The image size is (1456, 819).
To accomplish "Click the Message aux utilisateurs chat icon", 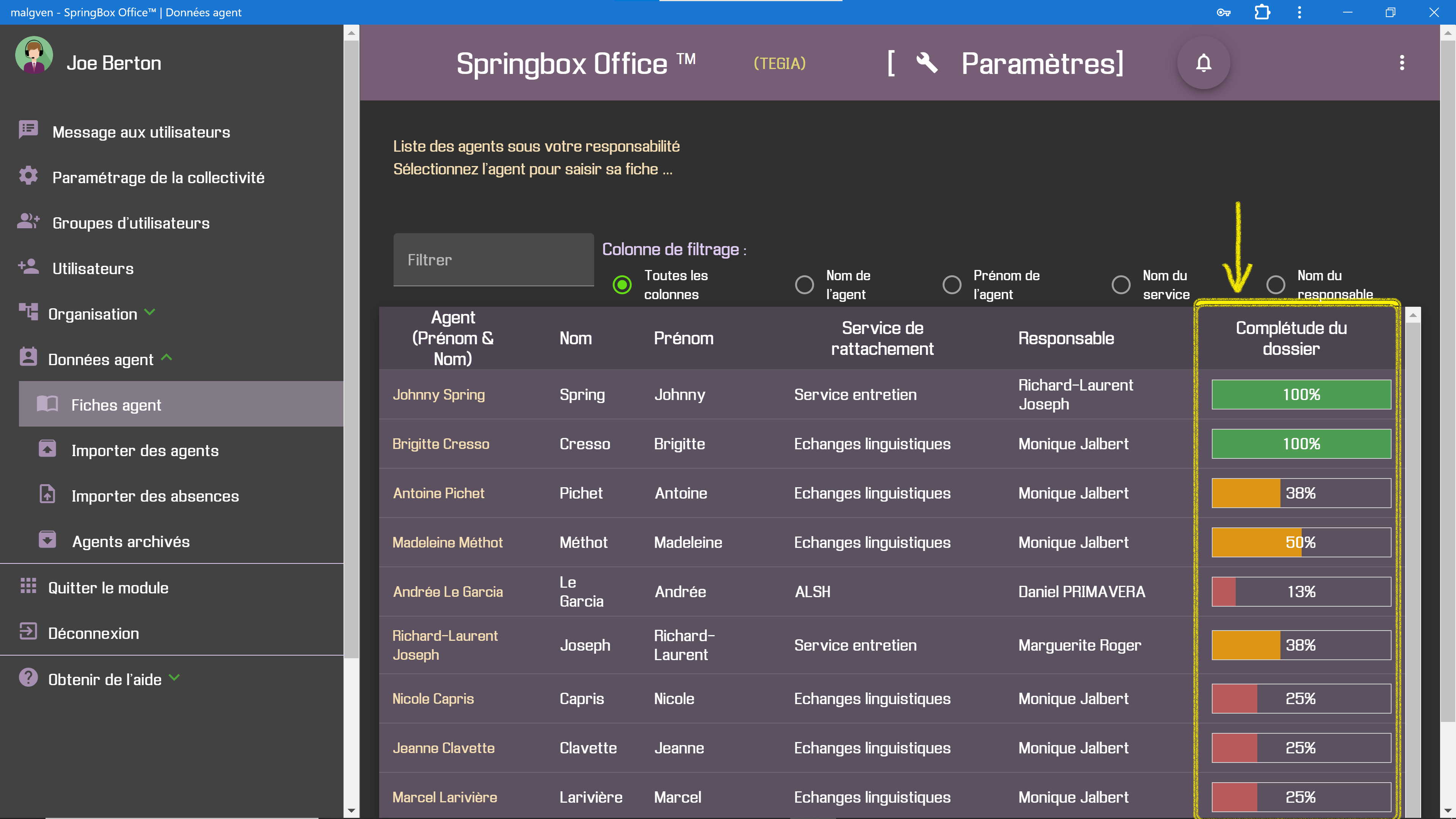I will click(x=28, y=129).
